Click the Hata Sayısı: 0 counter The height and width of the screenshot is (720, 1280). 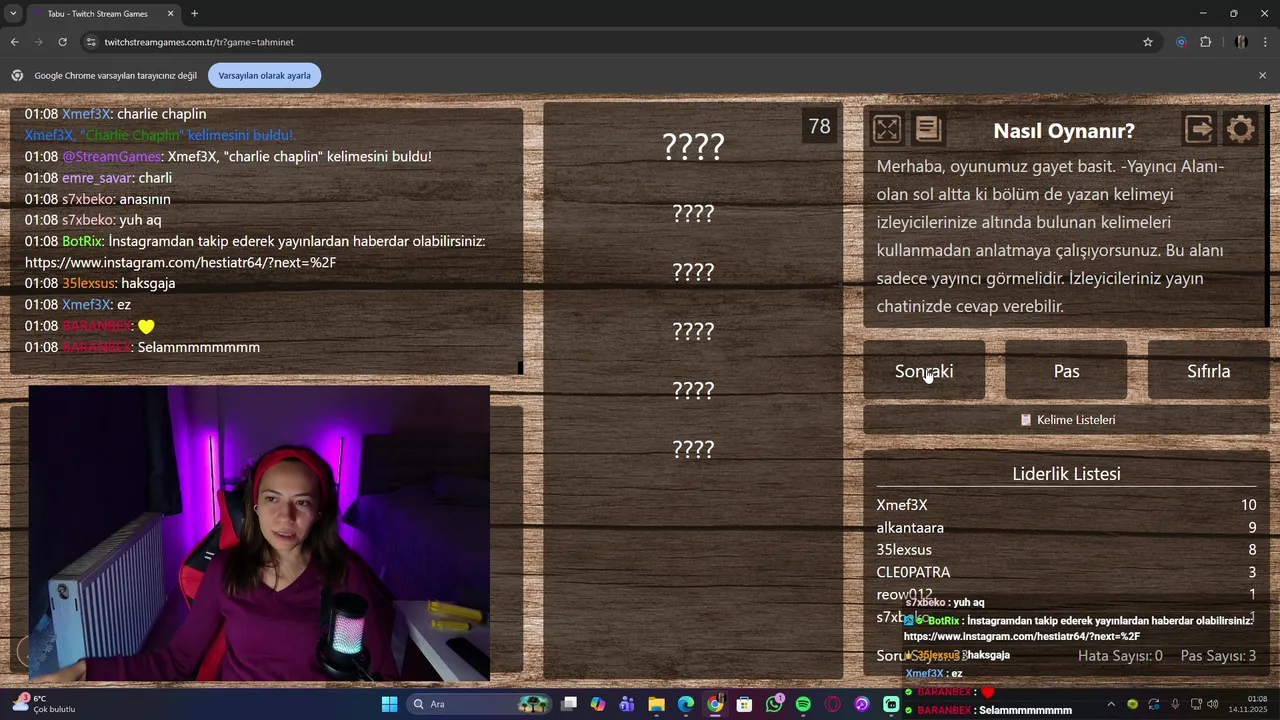click(x=1120, y=656)
